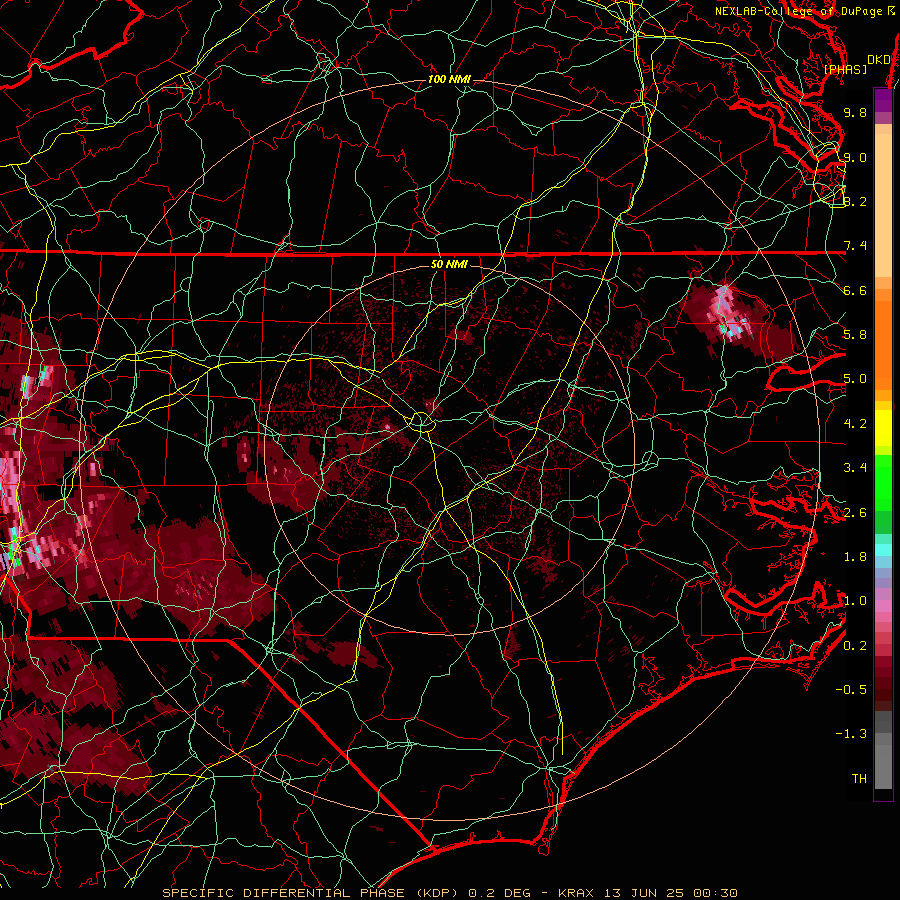Select the 5.0 value on the color scale
This screenshot has height=900, width=900.
point(855,379)
